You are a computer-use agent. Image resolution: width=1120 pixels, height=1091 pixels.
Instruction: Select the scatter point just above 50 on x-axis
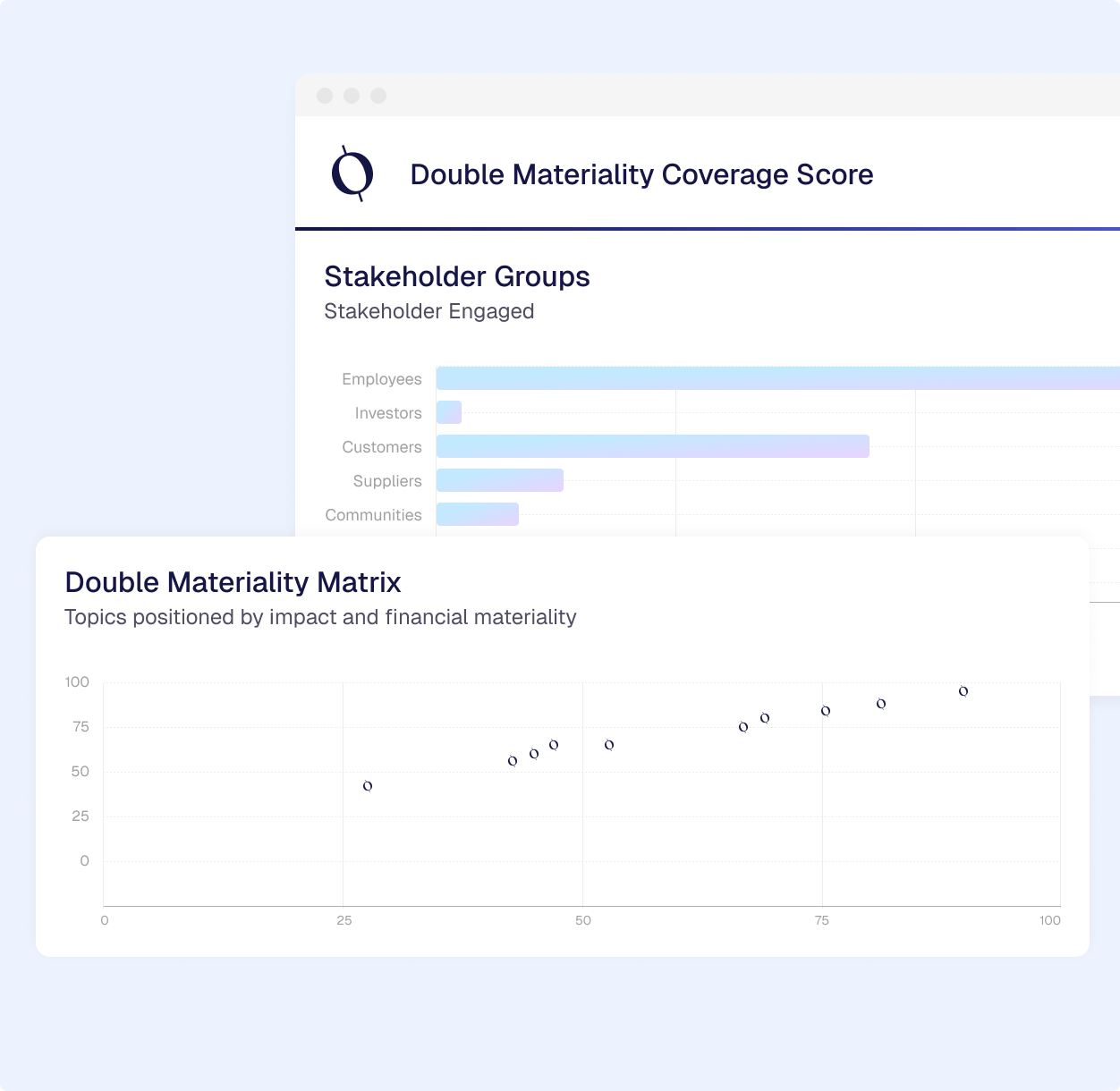pyautogui.click(x=610, y=745)
